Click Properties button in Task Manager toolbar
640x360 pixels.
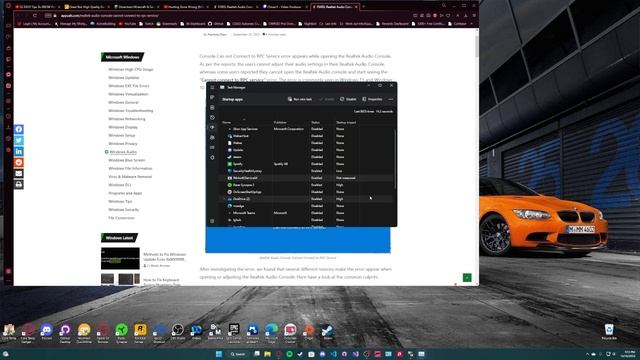[x=372, y=99]
